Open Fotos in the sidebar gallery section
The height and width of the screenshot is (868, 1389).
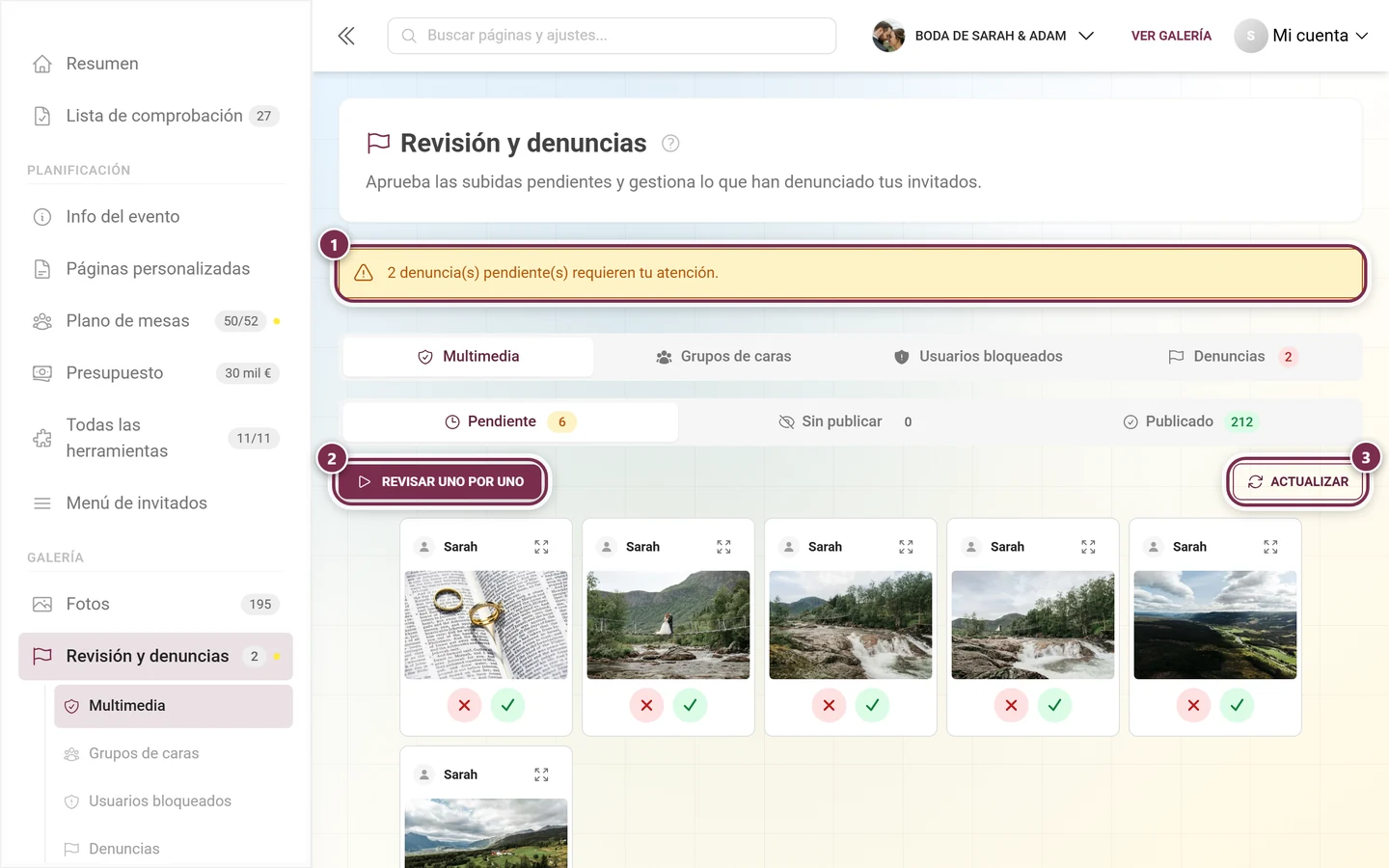[x=155, y=605]
